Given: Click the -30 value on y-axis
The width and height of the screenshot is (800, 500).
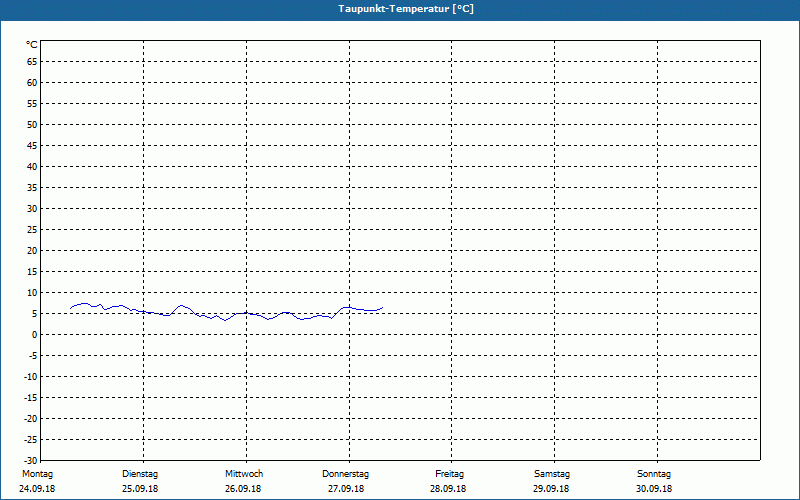Looking at the screenshot, I should [31, 460].
